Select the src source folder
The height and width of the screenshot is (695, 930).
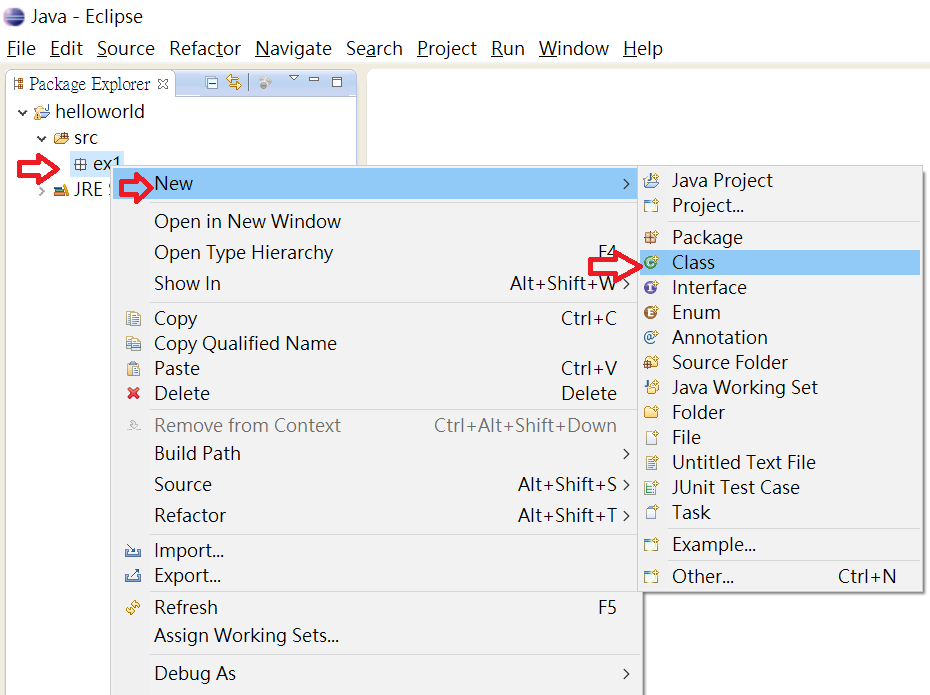(x=85, y=138)
